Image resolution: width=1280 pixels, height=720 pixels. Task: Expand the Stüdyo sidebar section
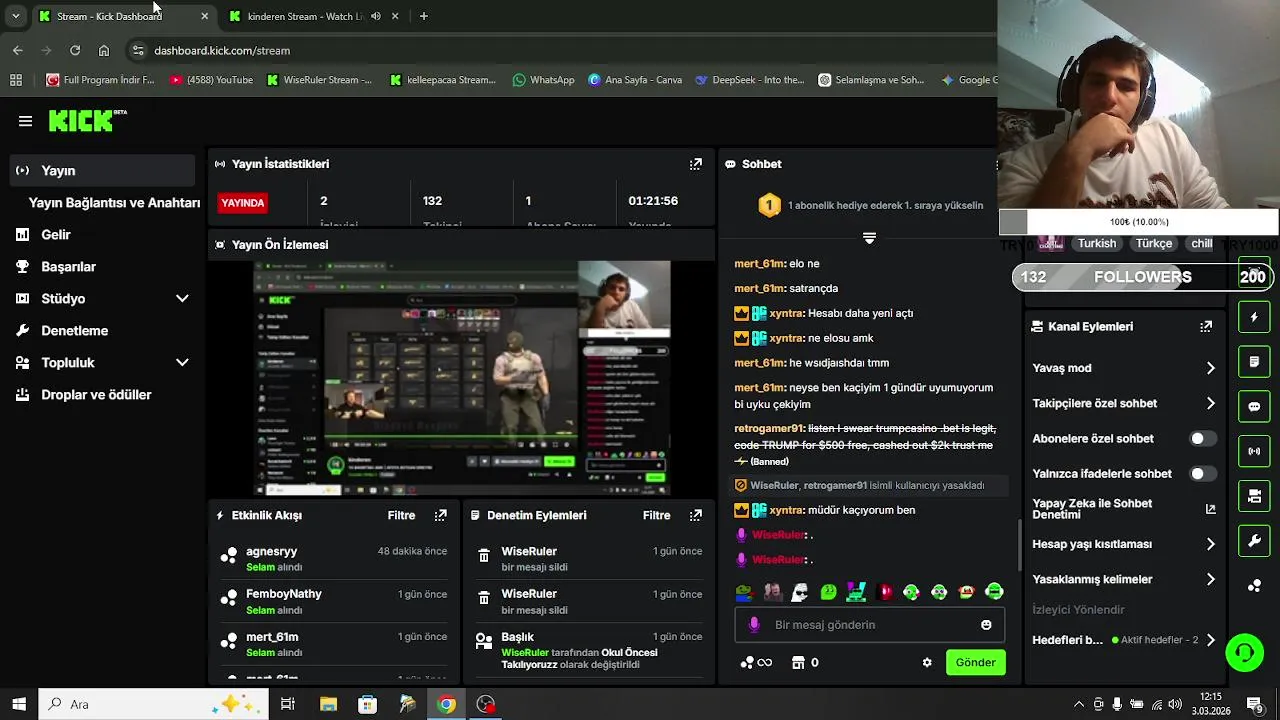tap(182, 299)
